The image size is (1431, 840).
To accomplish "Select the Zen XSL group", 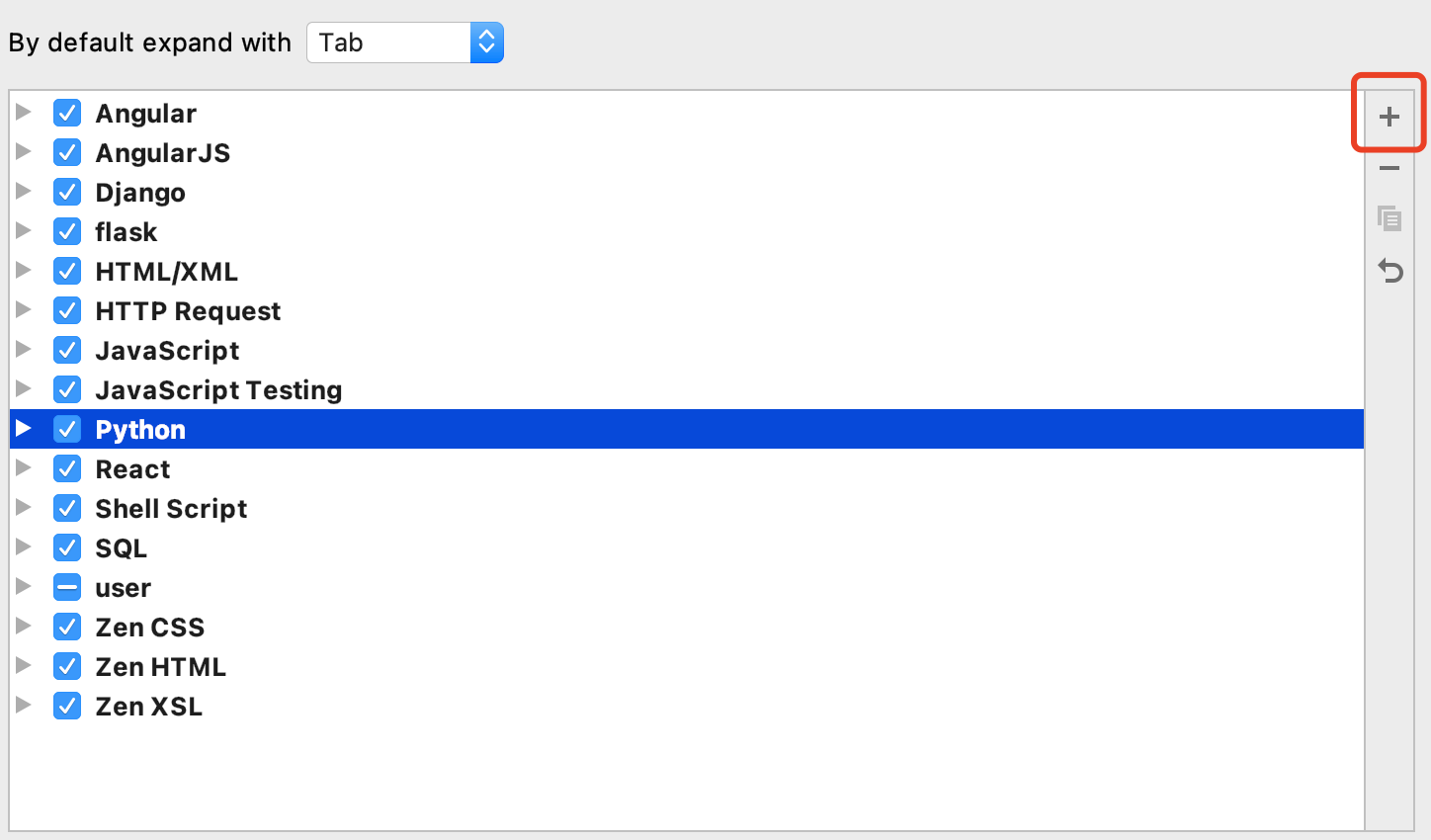I will tap(687, 706).
